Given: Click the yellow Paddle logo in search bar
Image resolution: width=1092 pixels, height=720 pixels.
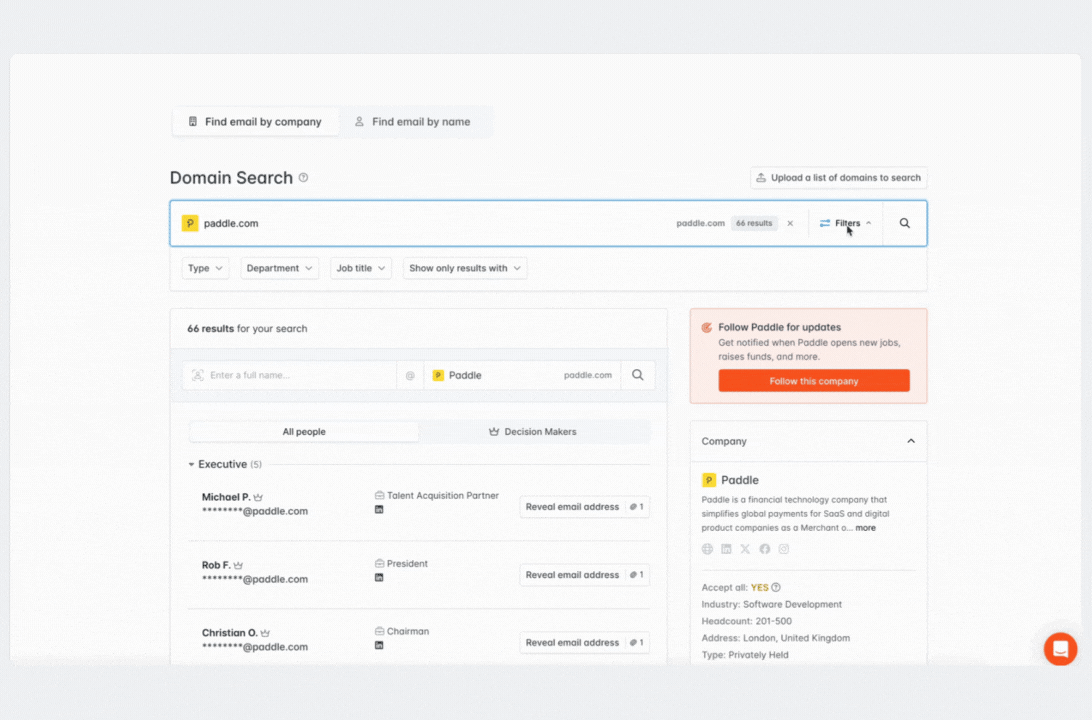Looking at the screenshot, I should click(190, 223).
